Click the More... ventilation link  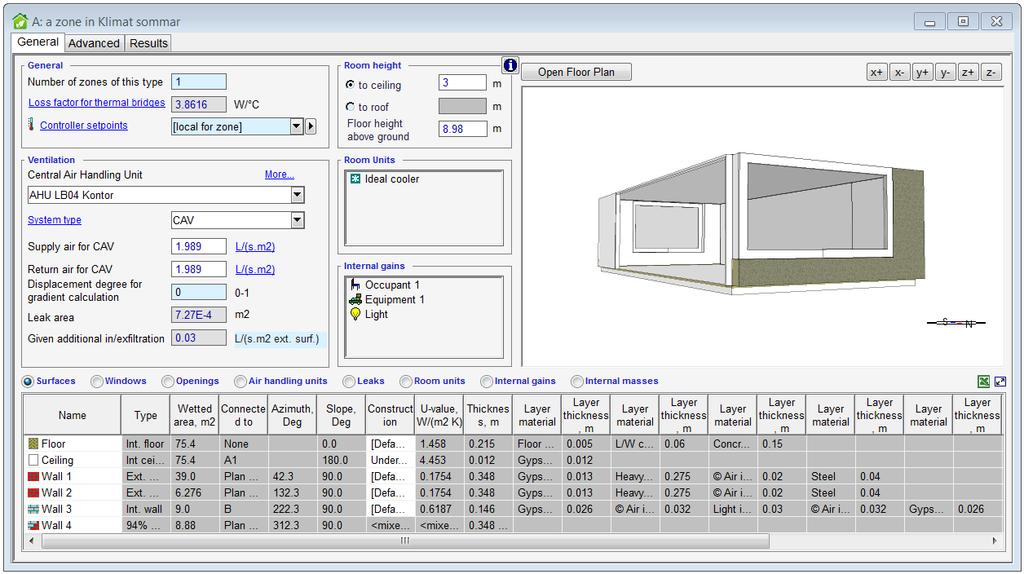[x=280, y=174]
